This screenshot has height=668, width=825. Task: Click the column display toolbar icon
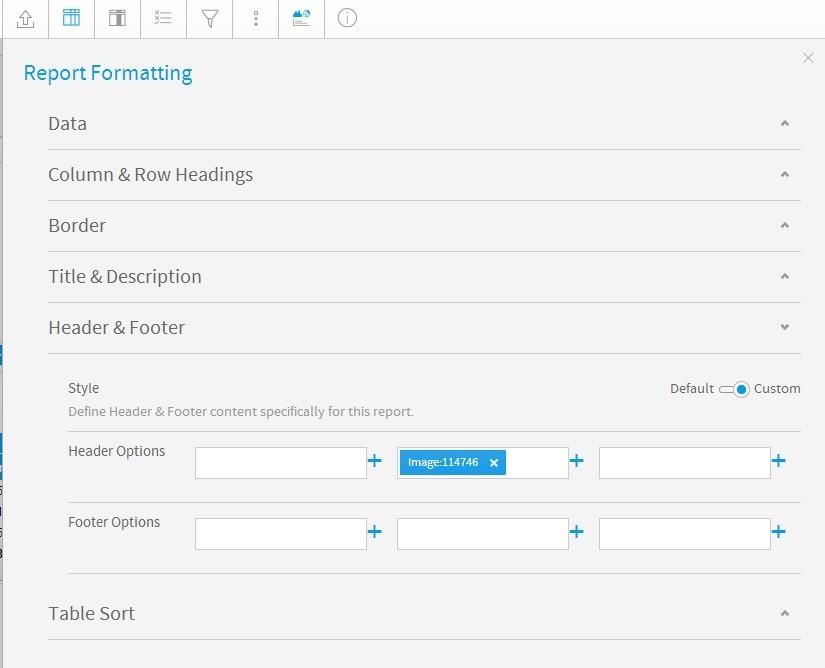[117, 18]
